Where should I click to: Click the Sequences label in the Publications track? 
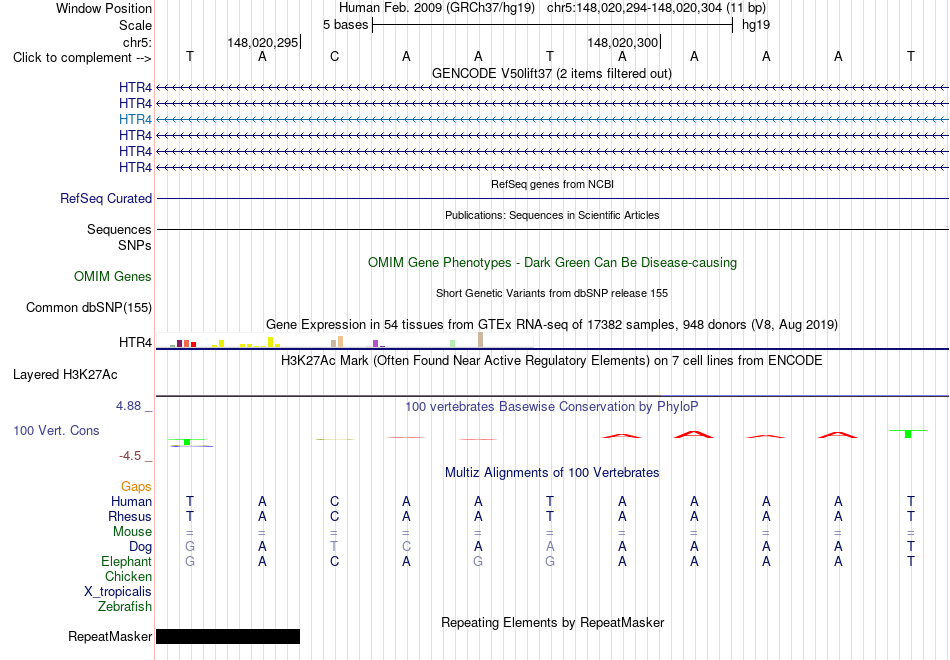pyautogui.click(x=119, y=229)
